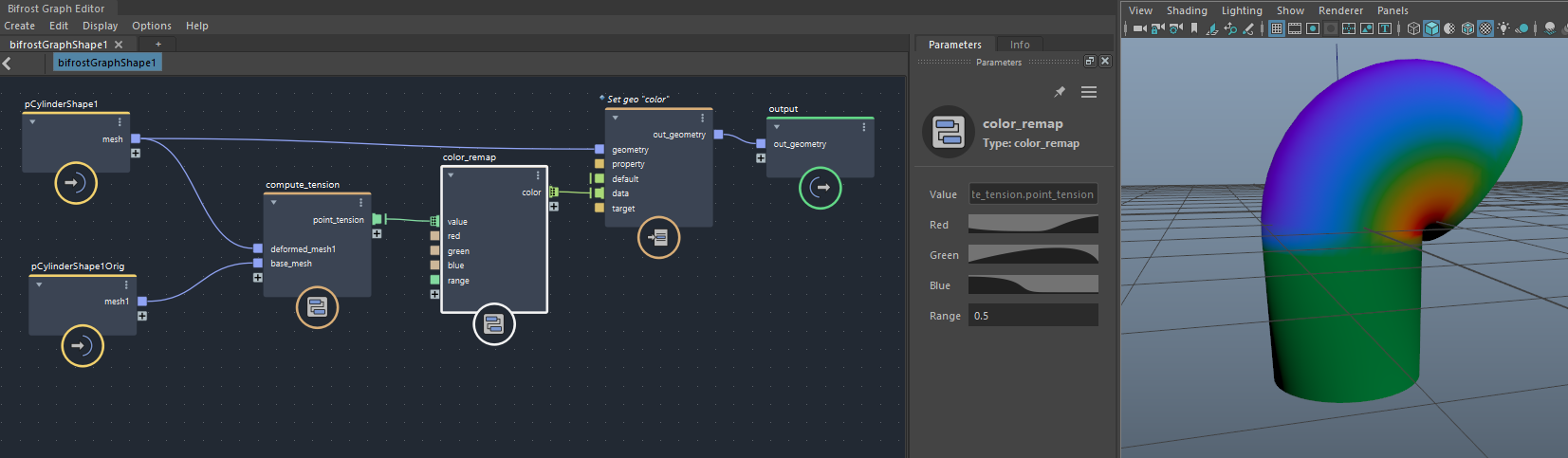Screen dimensions: 1568x458
Task: Open the Shading menu in viewport
Action: click(x=1187, y=10)
